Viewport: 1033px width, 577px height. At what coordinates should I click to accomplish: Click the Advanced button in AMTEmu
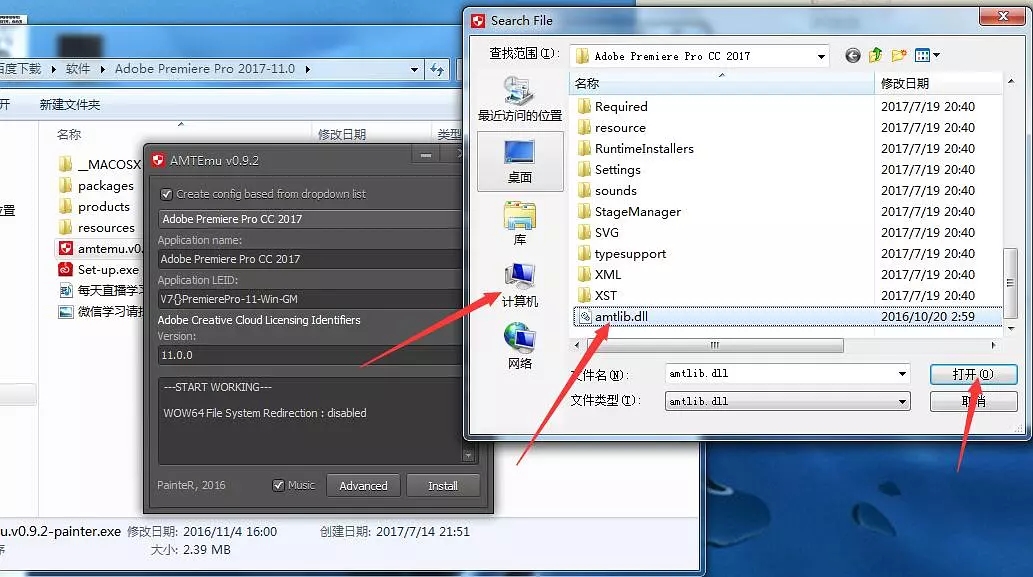(363, 486)
